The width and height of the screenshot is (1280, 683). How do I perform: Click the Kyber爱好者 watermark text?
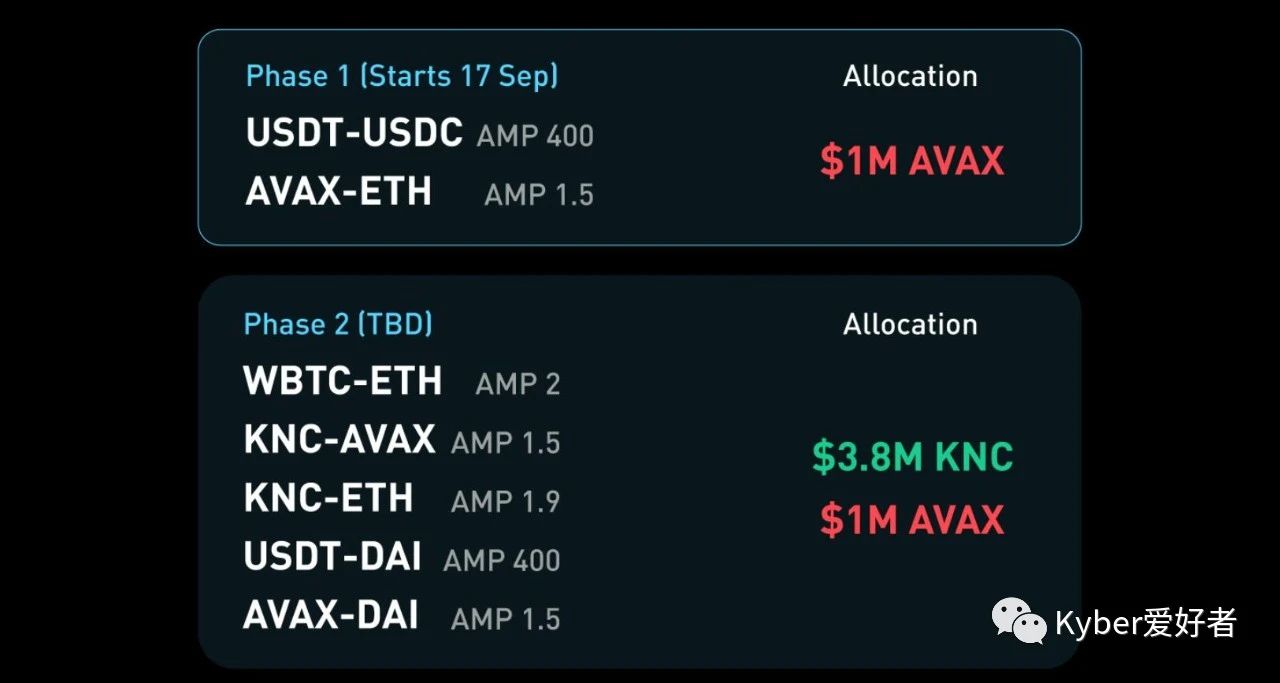(x=1146, y=623)
